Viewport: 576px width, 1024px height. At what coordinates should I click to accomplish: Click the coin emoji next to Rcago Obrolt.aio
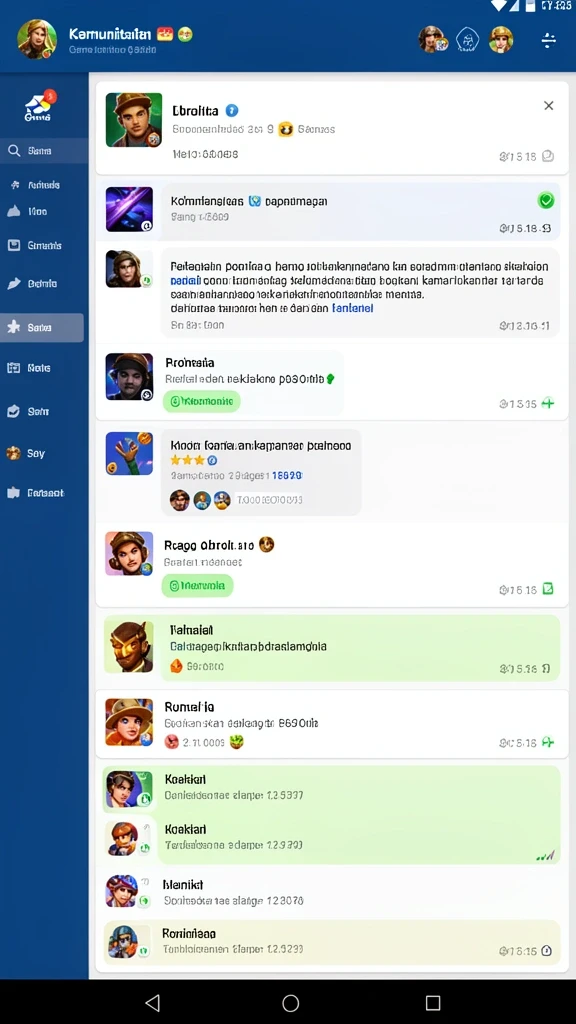point(266,544)
